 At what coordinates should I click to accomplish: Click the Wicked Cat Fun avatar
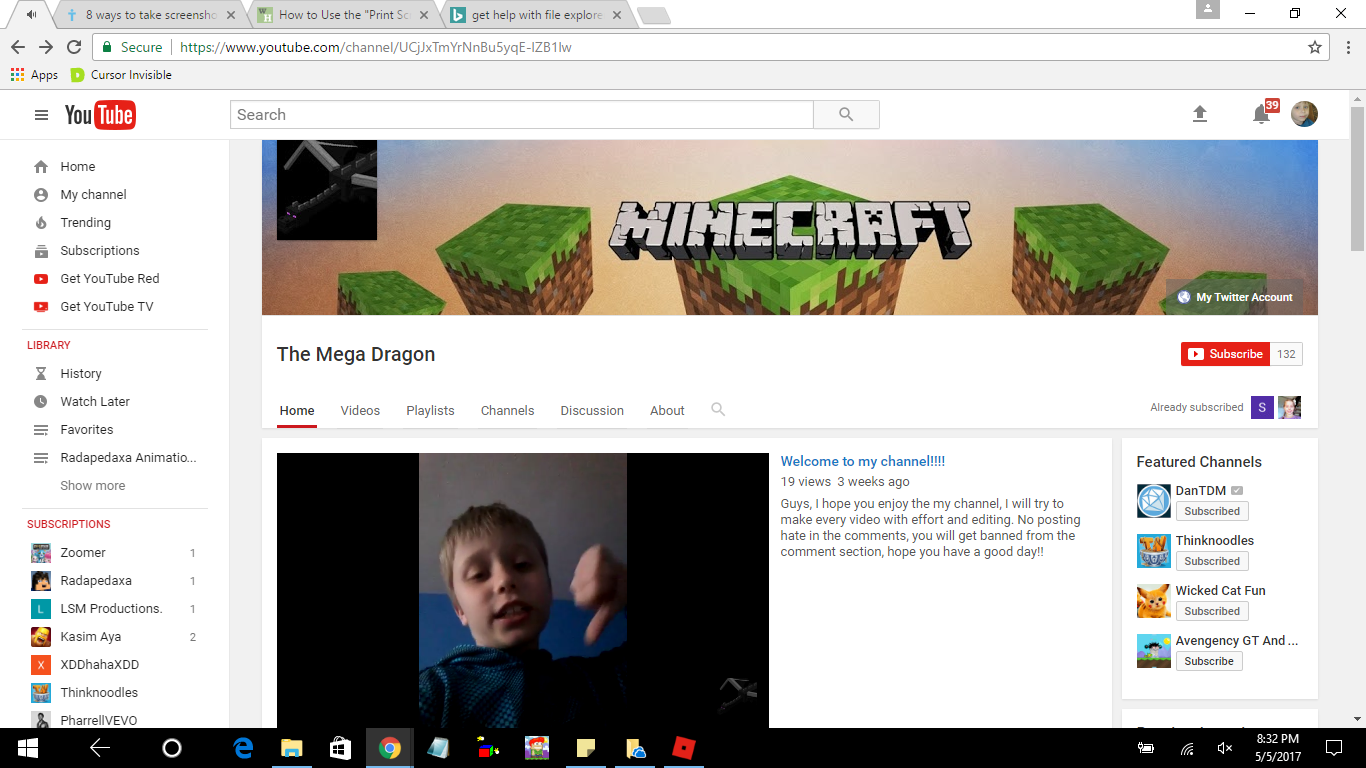[x=1154, y=601]
